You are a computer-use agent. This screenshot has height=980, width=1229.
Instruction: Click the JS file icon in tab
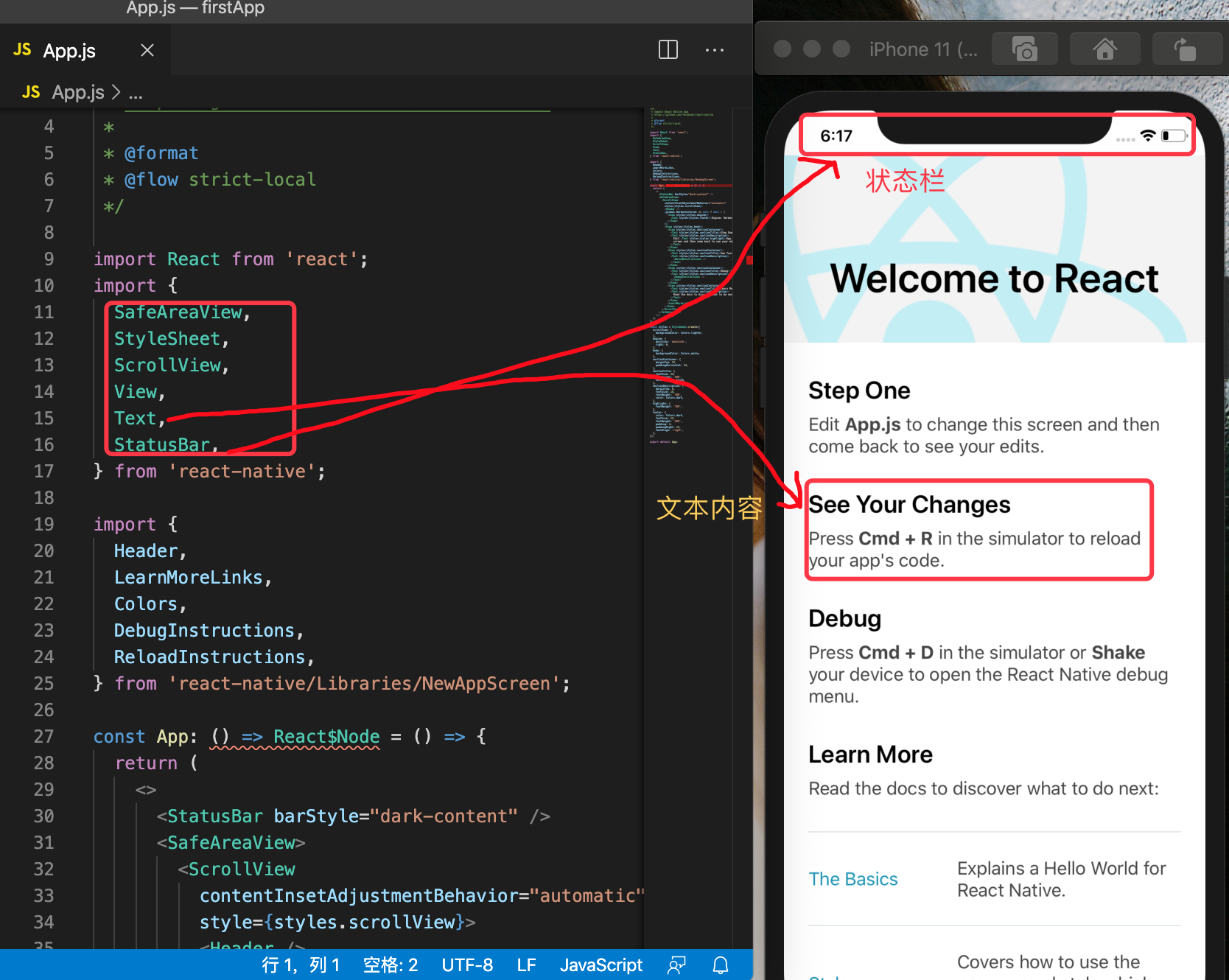tap(22, 49)
